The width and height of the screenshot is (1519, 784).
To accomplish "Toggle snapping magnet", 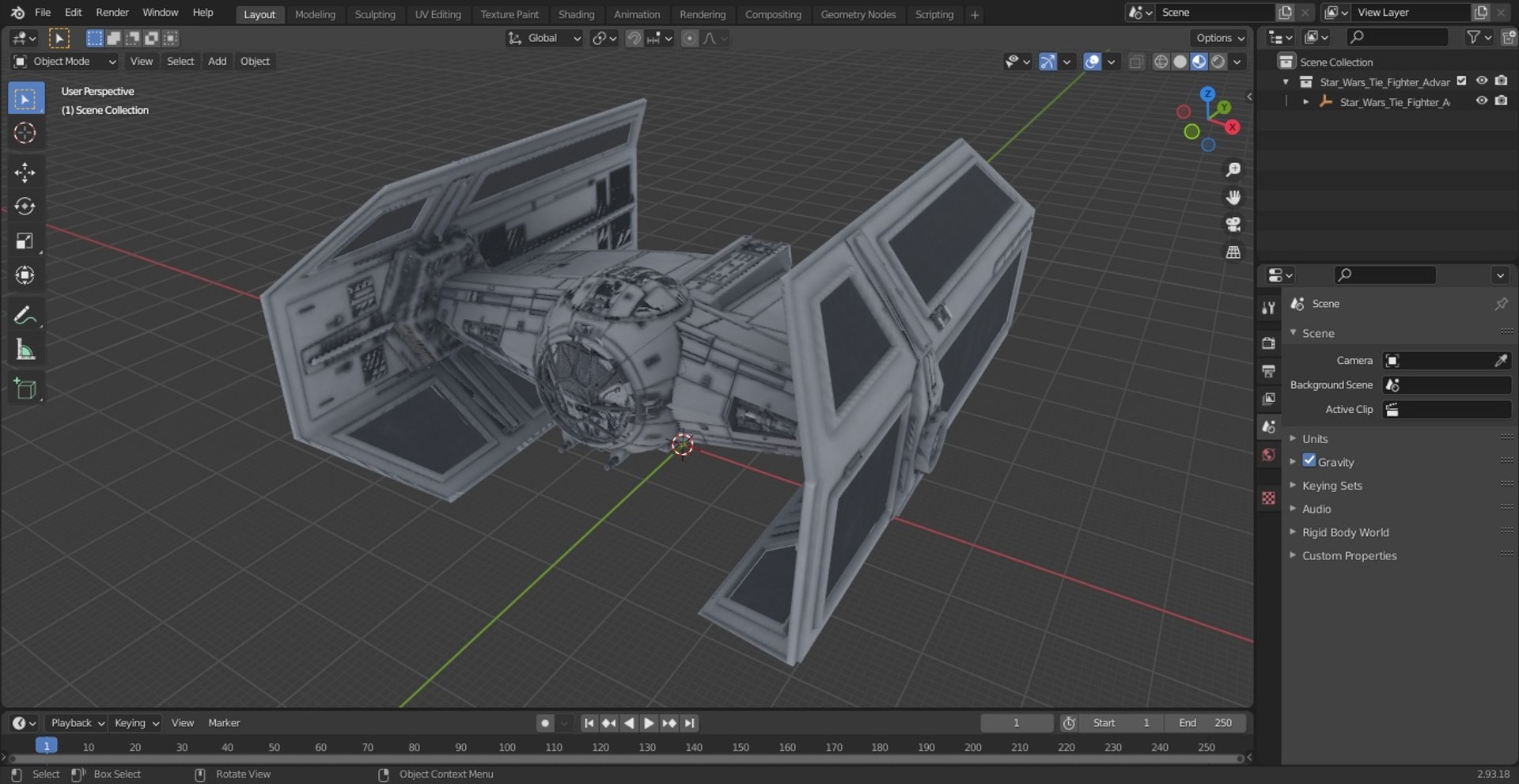I will tap(634, 38).
